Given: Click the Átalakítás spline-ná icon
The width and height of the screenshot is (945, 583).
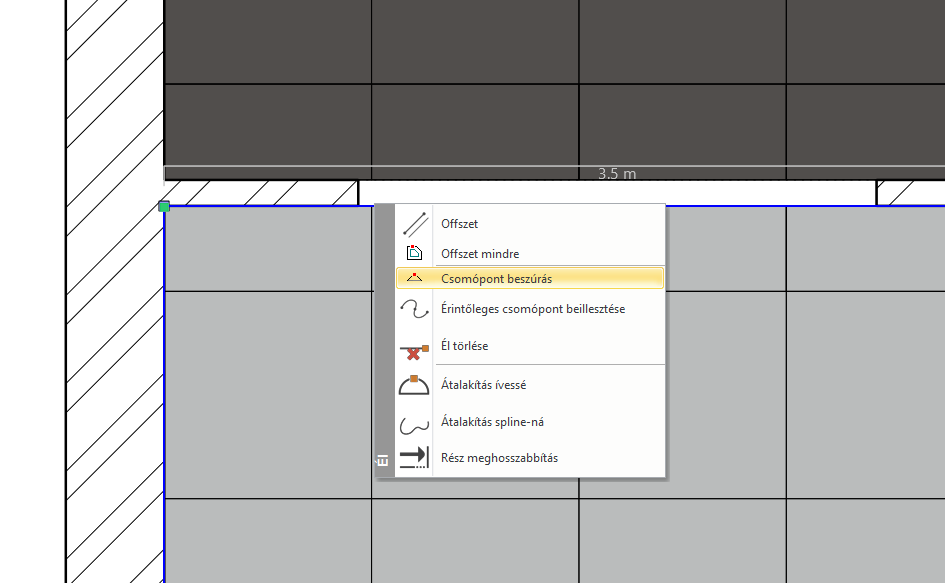Looking at the screenshot, I should pyautogui.click(x=414, y=424).
